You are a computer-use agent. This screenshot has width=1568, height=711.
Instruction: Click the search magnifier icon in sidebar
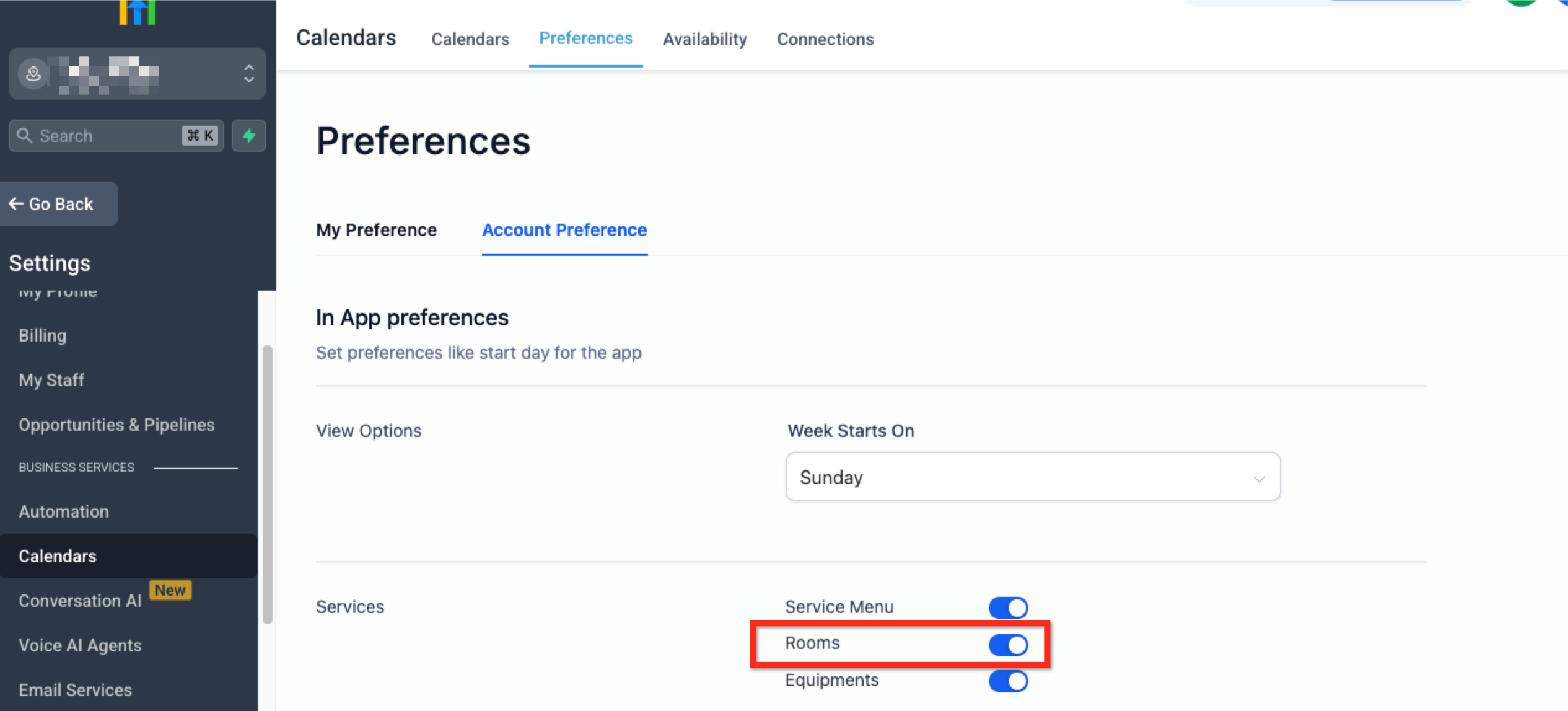(x=25, y=136)
